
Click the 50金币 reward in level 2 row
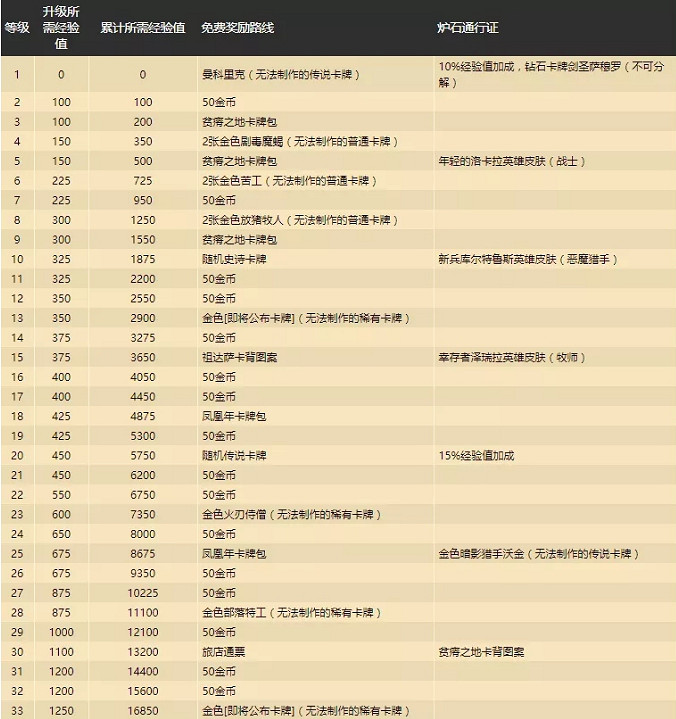coord(219,102)
